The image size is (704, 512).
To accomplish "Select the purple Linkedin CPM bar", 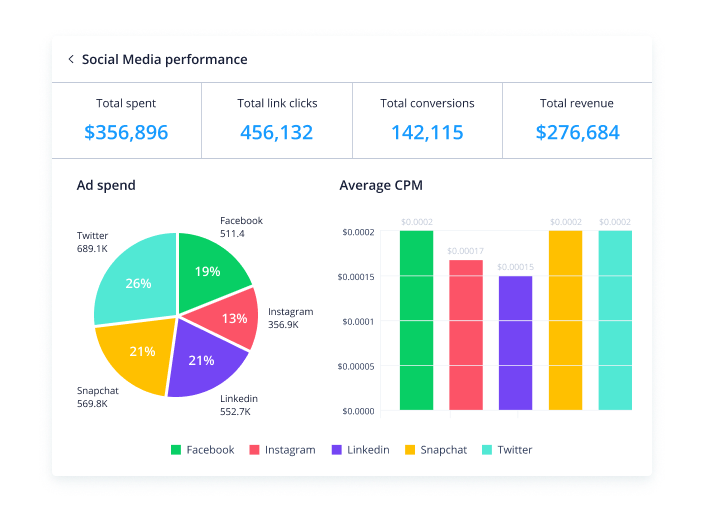I will click(515, 343).
